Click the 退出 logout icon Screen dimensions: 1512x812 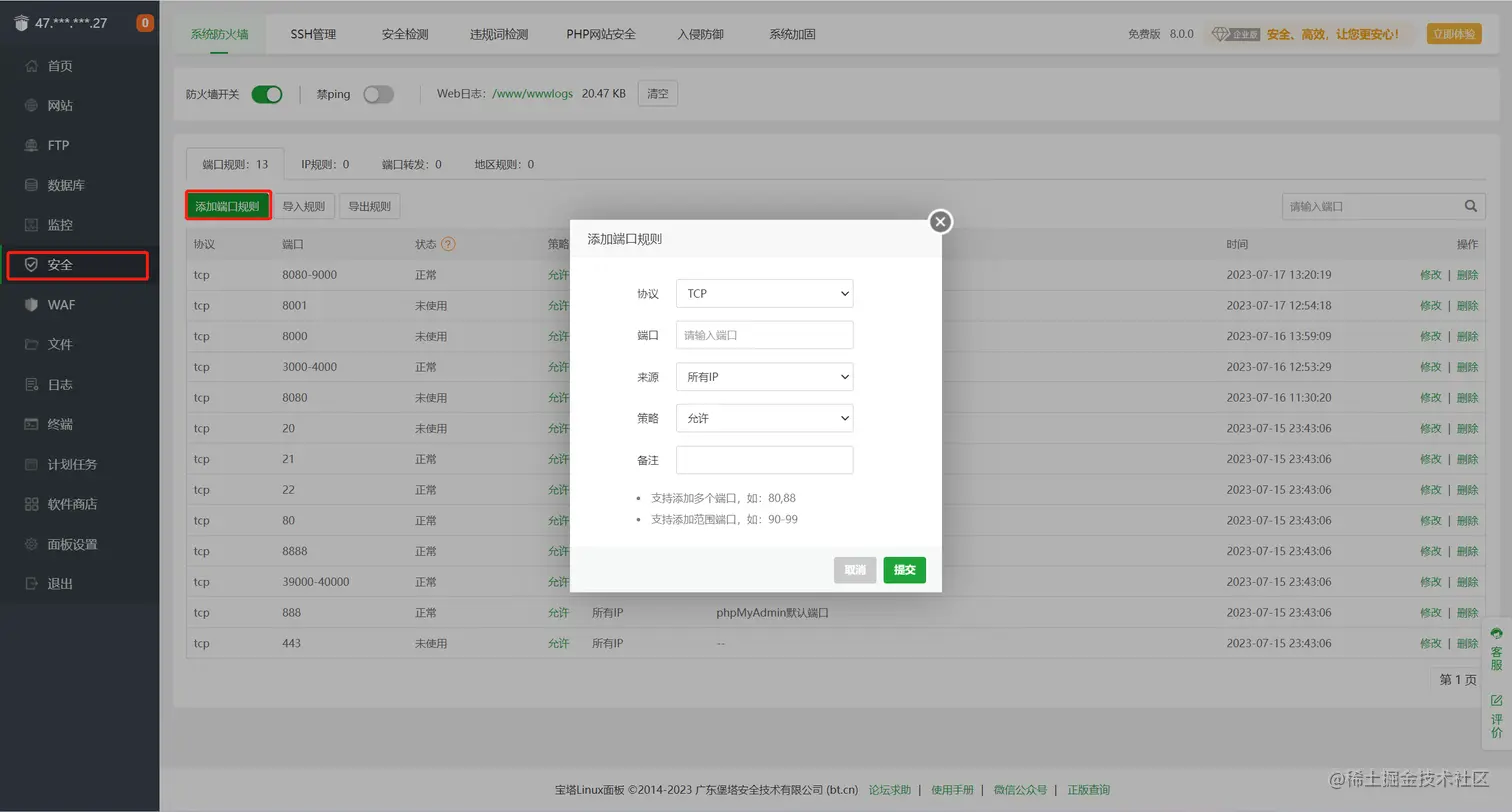click(31, 584)
